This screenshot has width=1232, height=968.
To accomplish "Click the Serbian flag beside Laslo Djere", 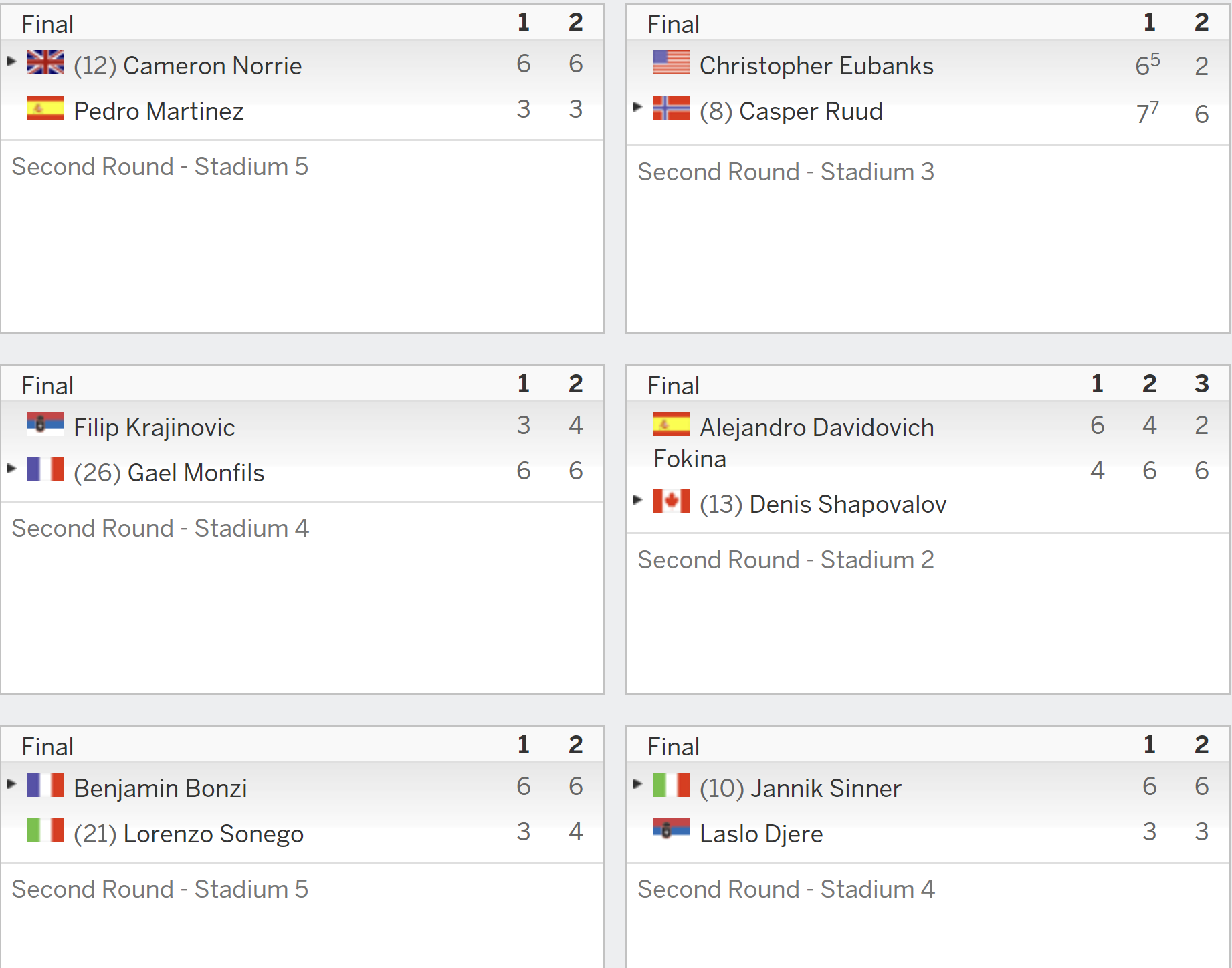I will pyautogui.click(x=672, y=830).
